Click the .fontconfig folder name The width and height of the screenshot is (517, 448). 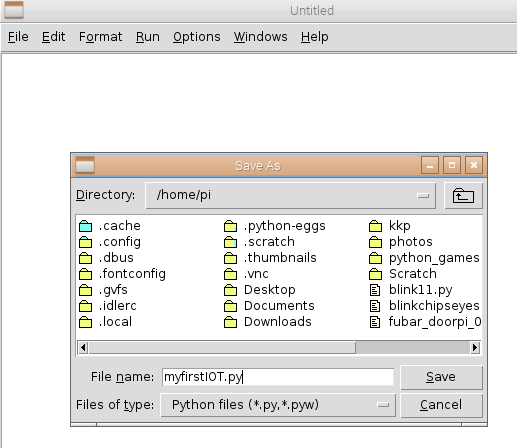[x=132, y=274]
